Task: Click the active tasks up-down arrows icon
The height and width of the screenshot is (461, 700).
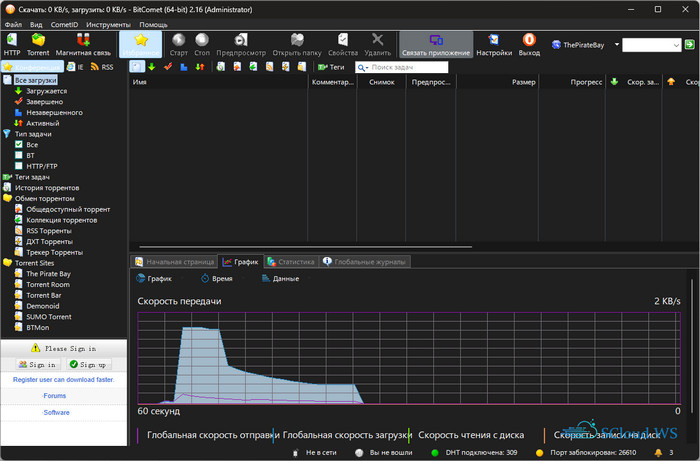Action: click(x=200, y=67)
